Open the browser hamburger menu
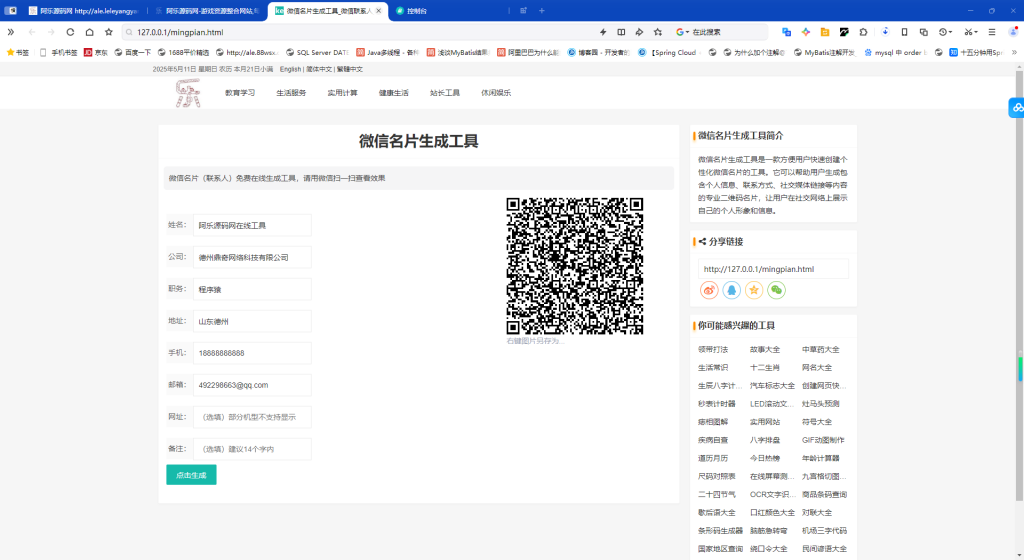Screen dimensions: 1024x560 click(992, 32)
